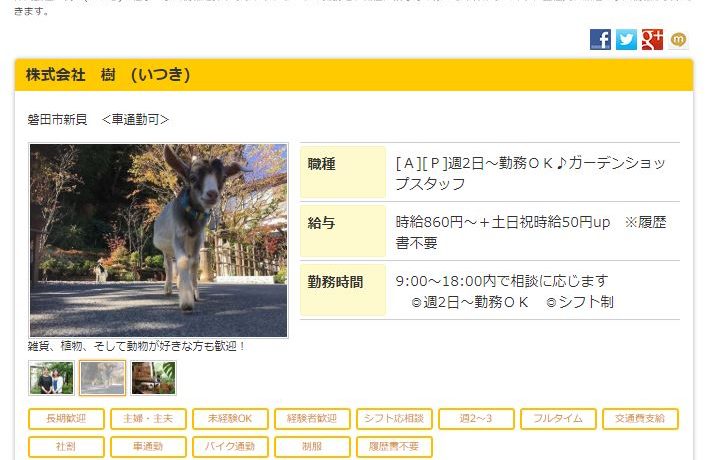This screenshot has width=711, height=460.
Task: Open the 株式会社 樹 (いつき) company heading
Action: tap(108, 75)
